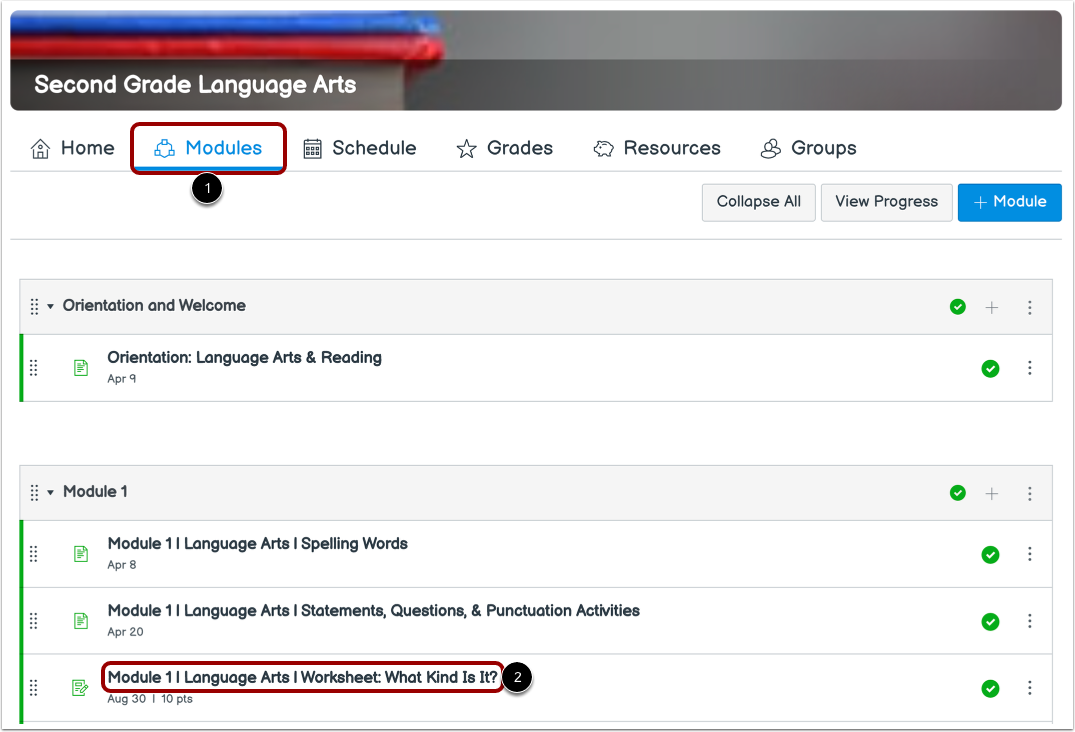Click the Collapse All button

pos(758,202)
